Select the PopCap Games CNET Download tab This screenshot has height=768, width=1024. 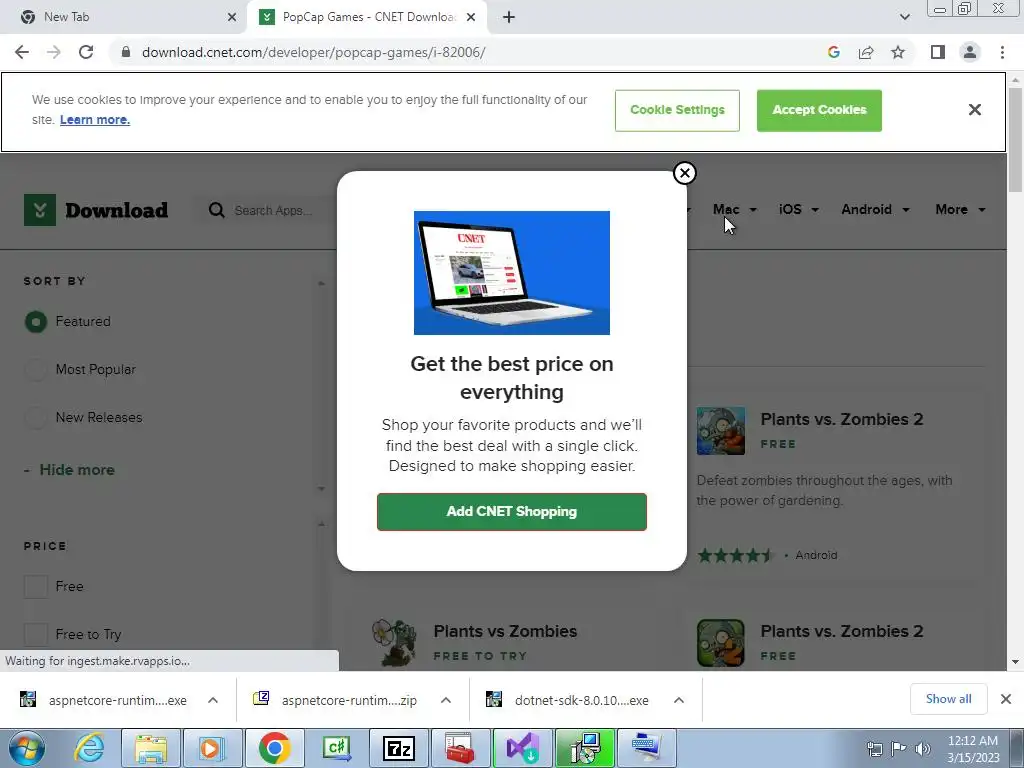coord(368,17)
